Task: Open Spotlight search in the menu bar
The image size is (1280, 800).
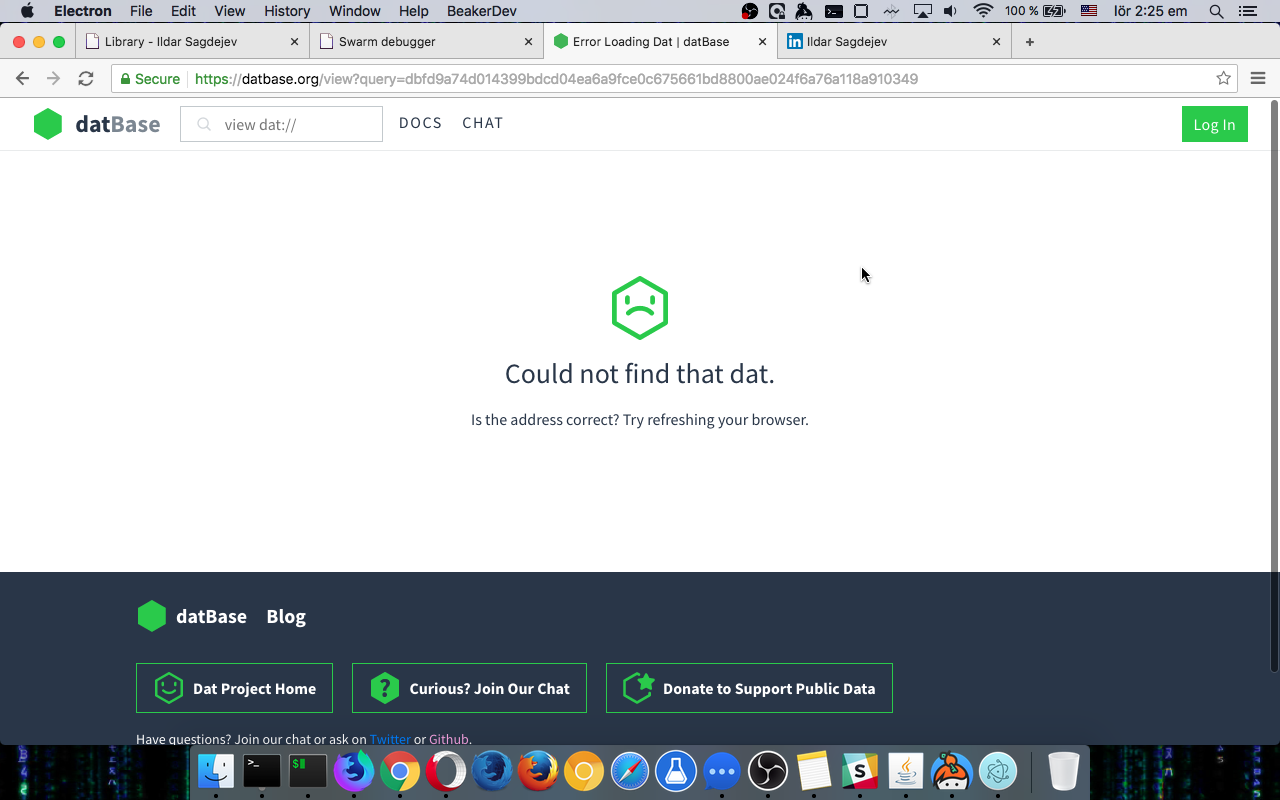Action: pos(1214,11)
